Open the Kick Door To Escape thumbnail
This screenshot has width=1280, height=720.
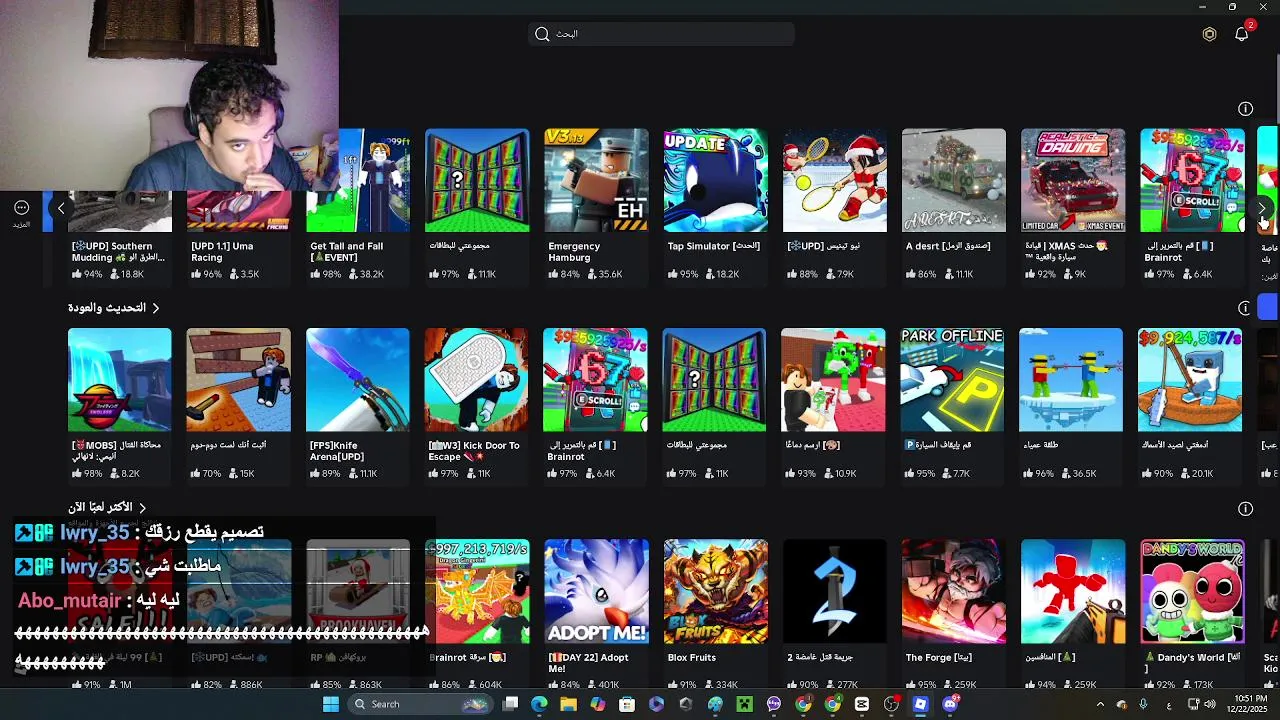(476, 380)
